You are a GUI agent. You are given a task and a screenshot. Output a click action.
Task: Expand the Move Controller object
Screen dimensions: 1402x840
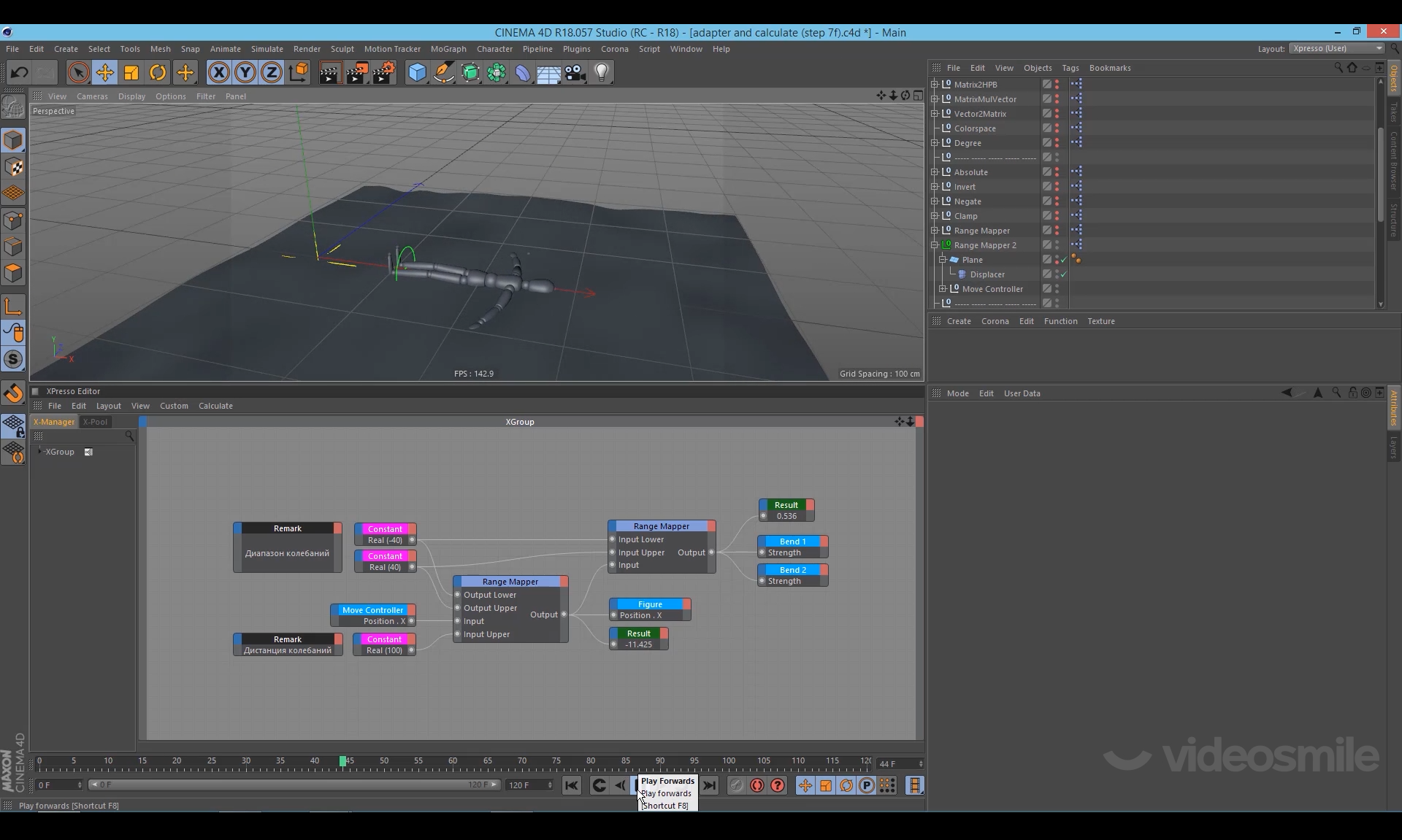(943, 289)
